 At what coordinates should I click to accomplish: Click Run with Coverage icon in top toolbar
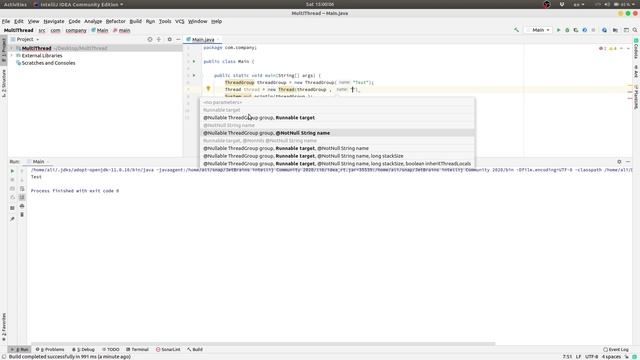point(576,30)
